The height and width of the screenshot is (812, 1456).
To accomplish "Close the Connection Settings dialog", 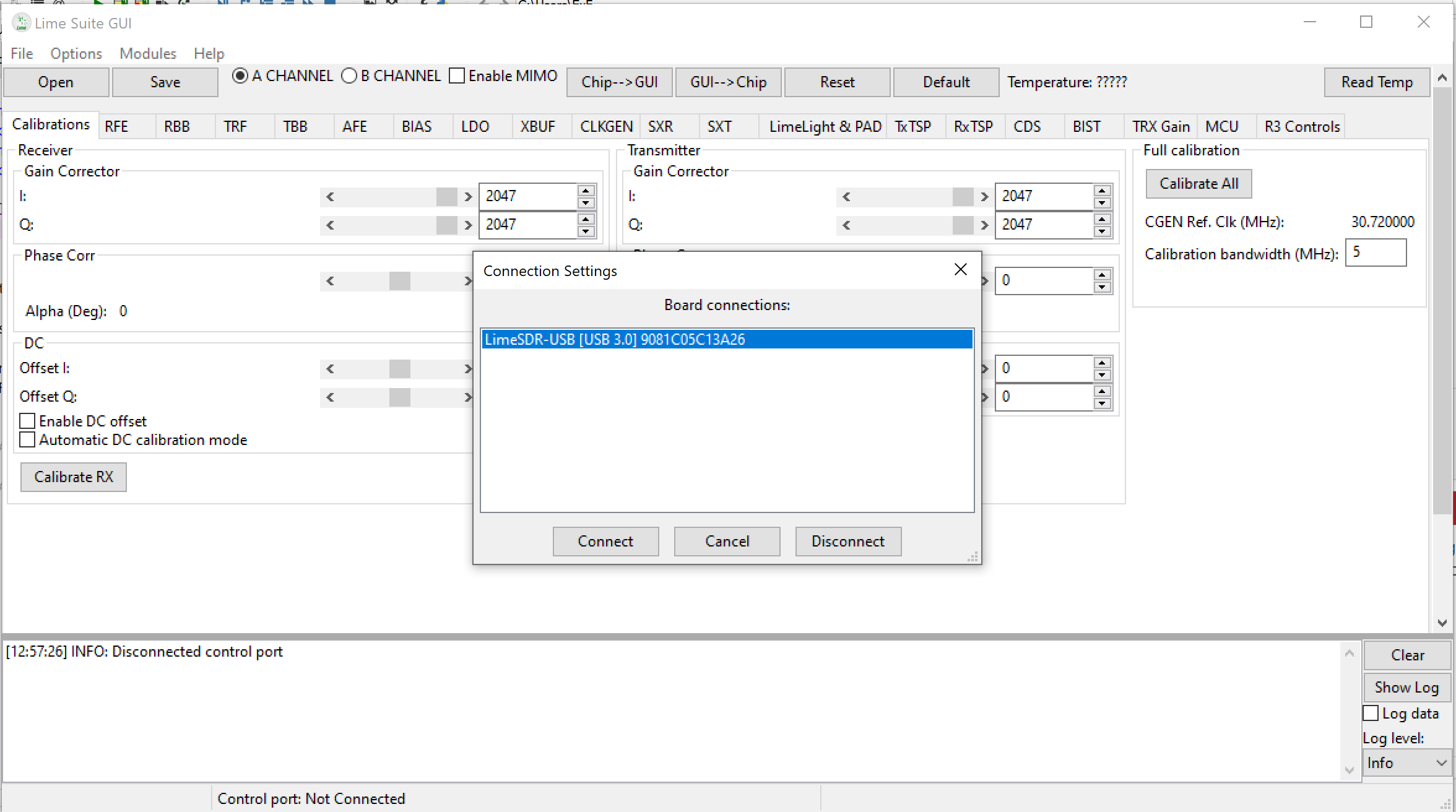I will coord(960,270).
